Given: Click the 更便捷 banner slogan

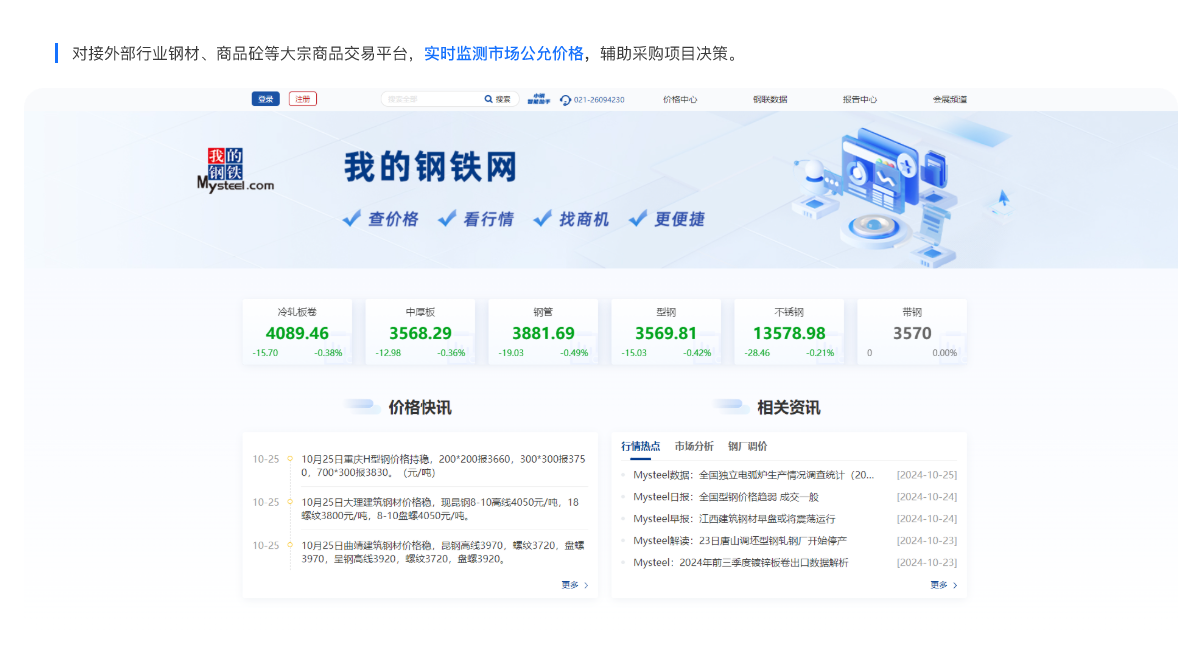Looking at the screenshot, I should click(x=680, y=219).
